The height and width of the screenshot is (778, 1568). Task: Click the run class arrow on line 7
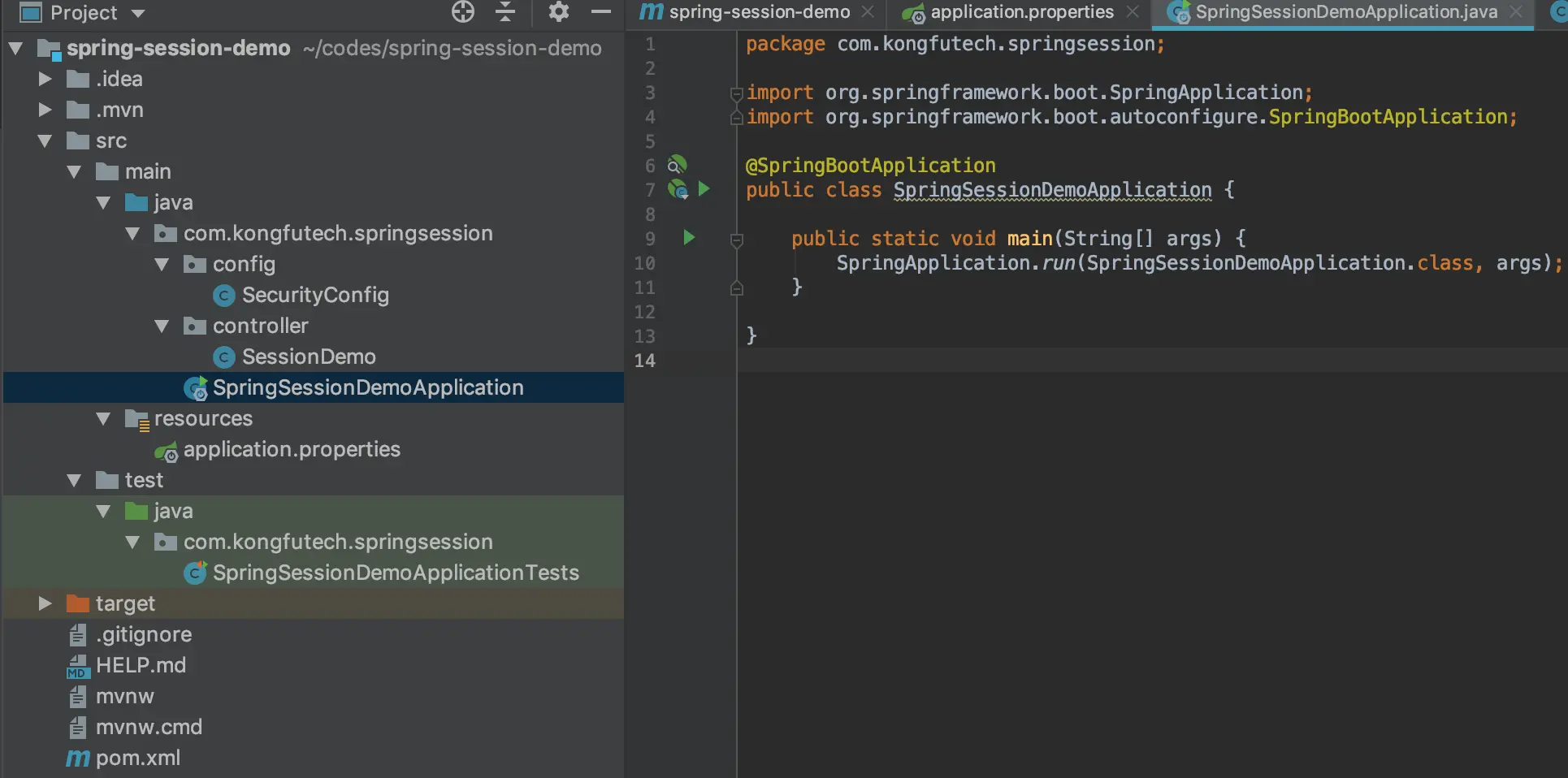(704, 189)
